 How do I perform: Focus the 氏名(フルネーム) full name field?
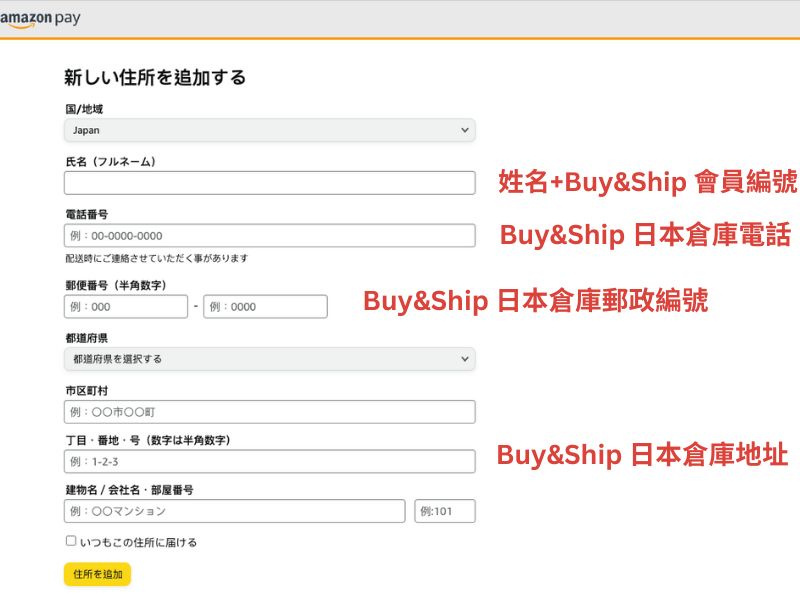point(269,183)
